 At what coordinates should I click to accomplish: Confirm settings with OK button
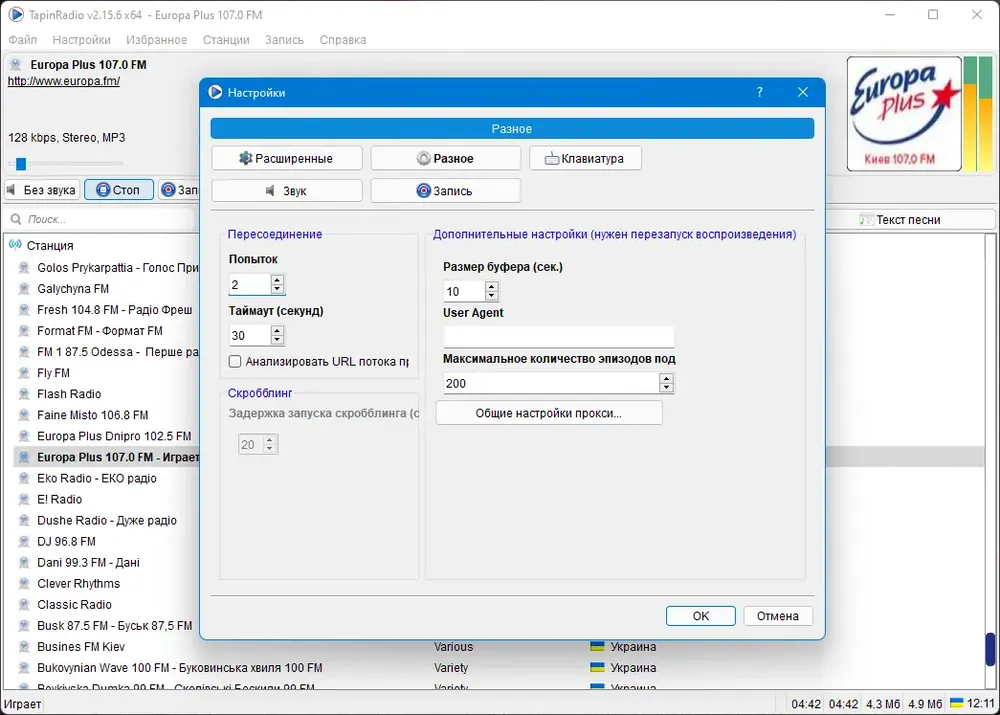(700, 616)
